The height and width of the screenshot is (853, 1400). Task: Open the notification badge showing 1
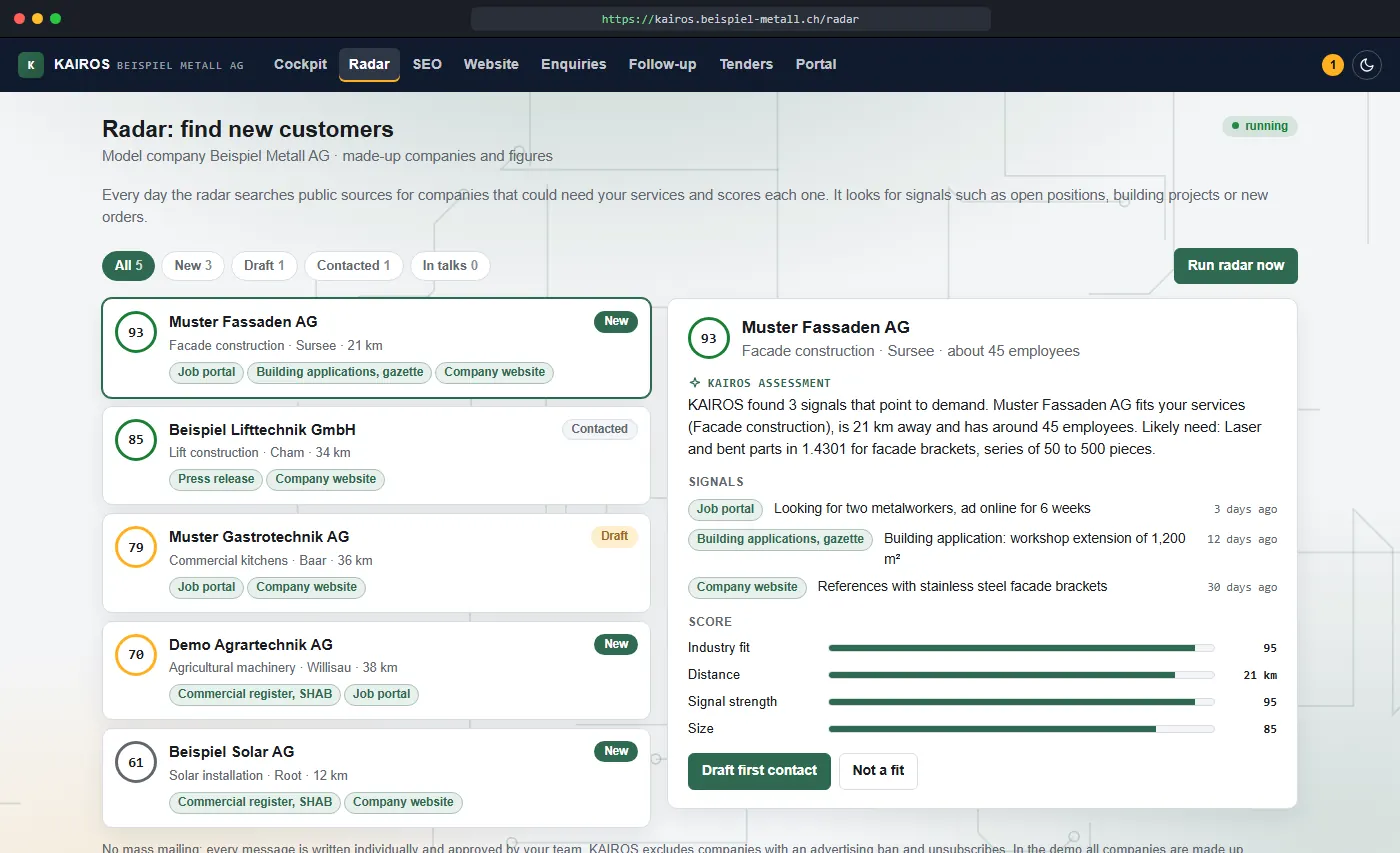[1332, 65]
